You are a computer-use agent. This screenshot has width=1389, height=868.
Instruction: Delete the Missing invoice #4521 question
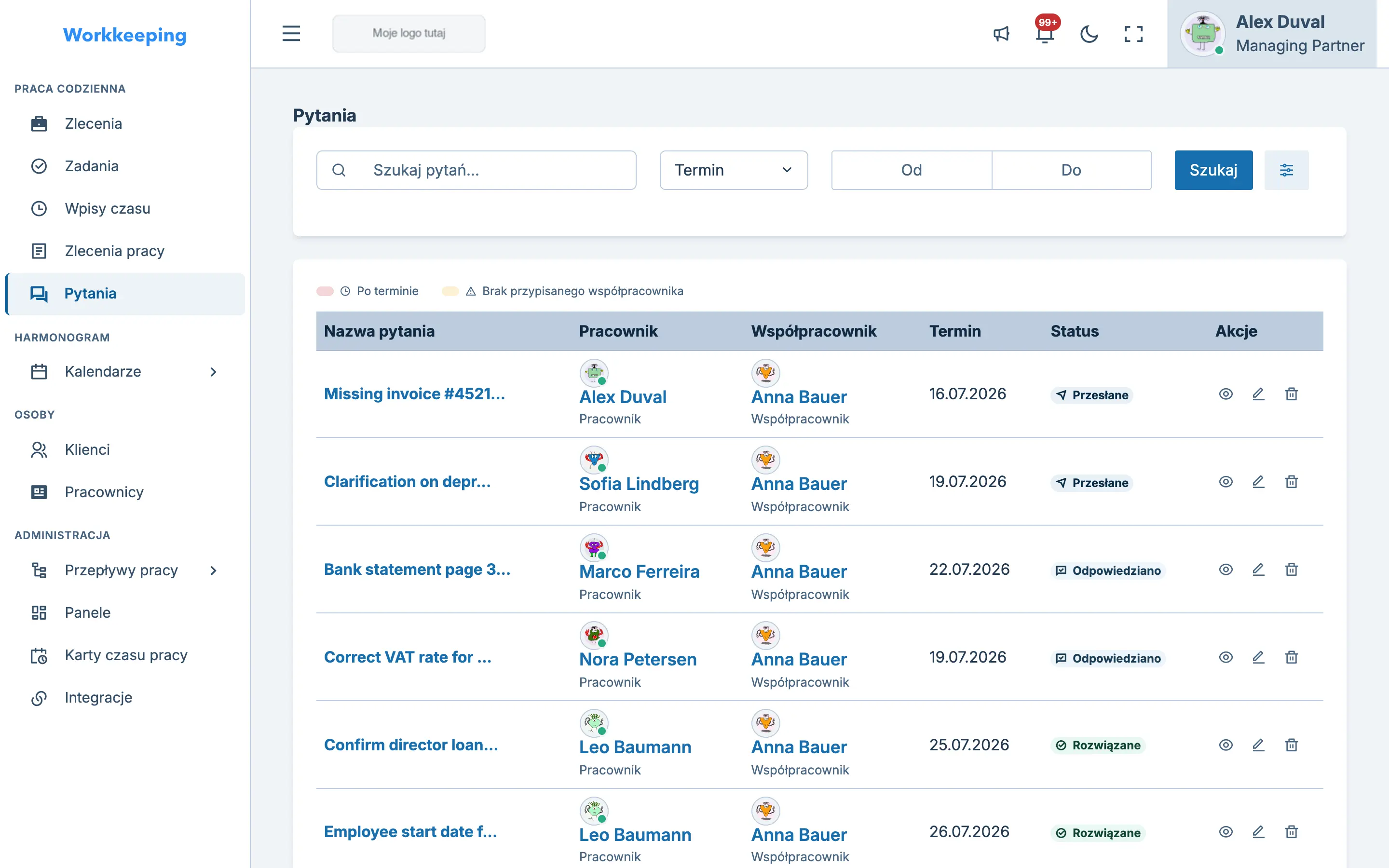tap(1292, 394)
